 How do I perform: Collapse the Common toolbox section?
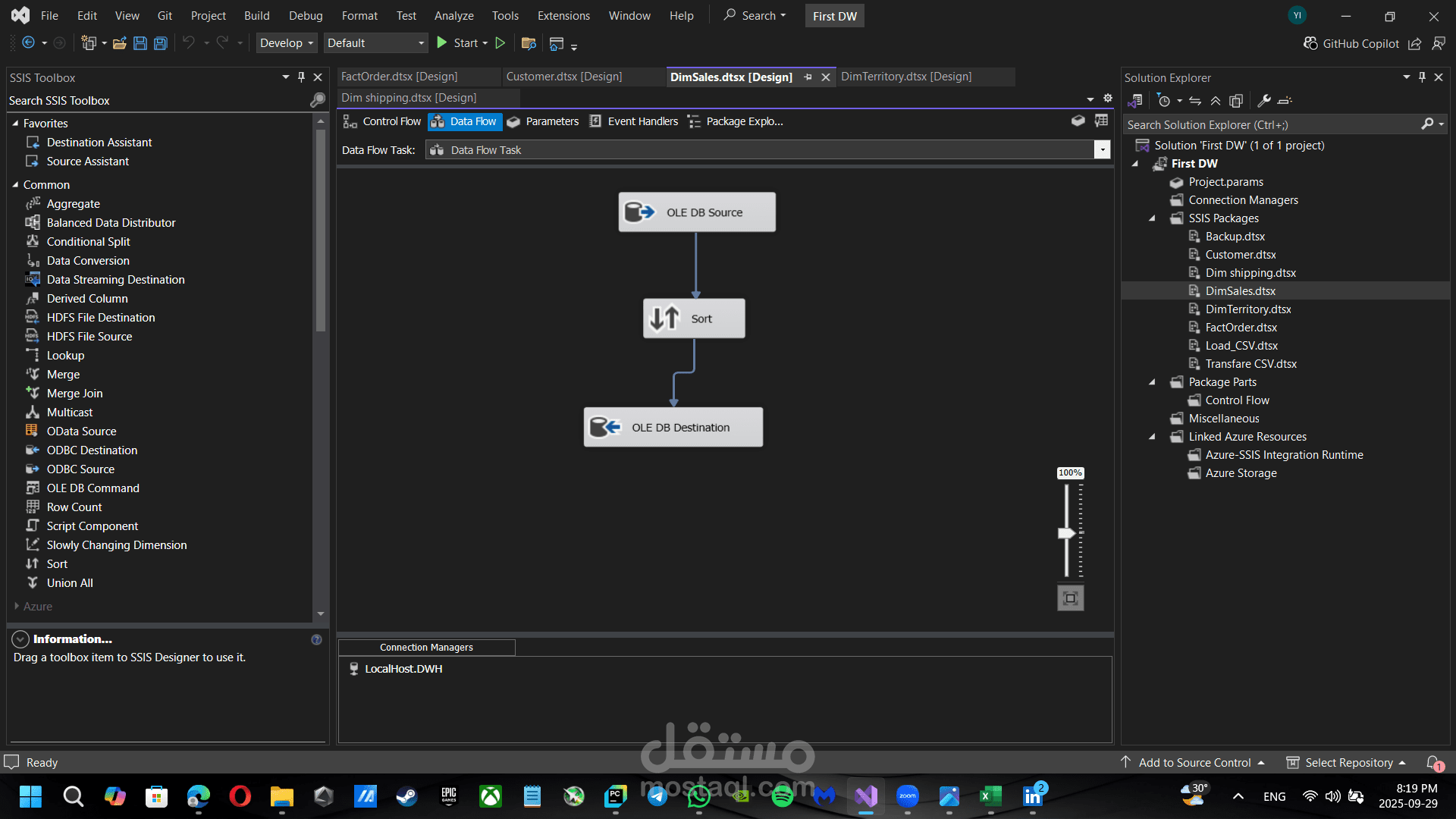(x=15, y=185)
